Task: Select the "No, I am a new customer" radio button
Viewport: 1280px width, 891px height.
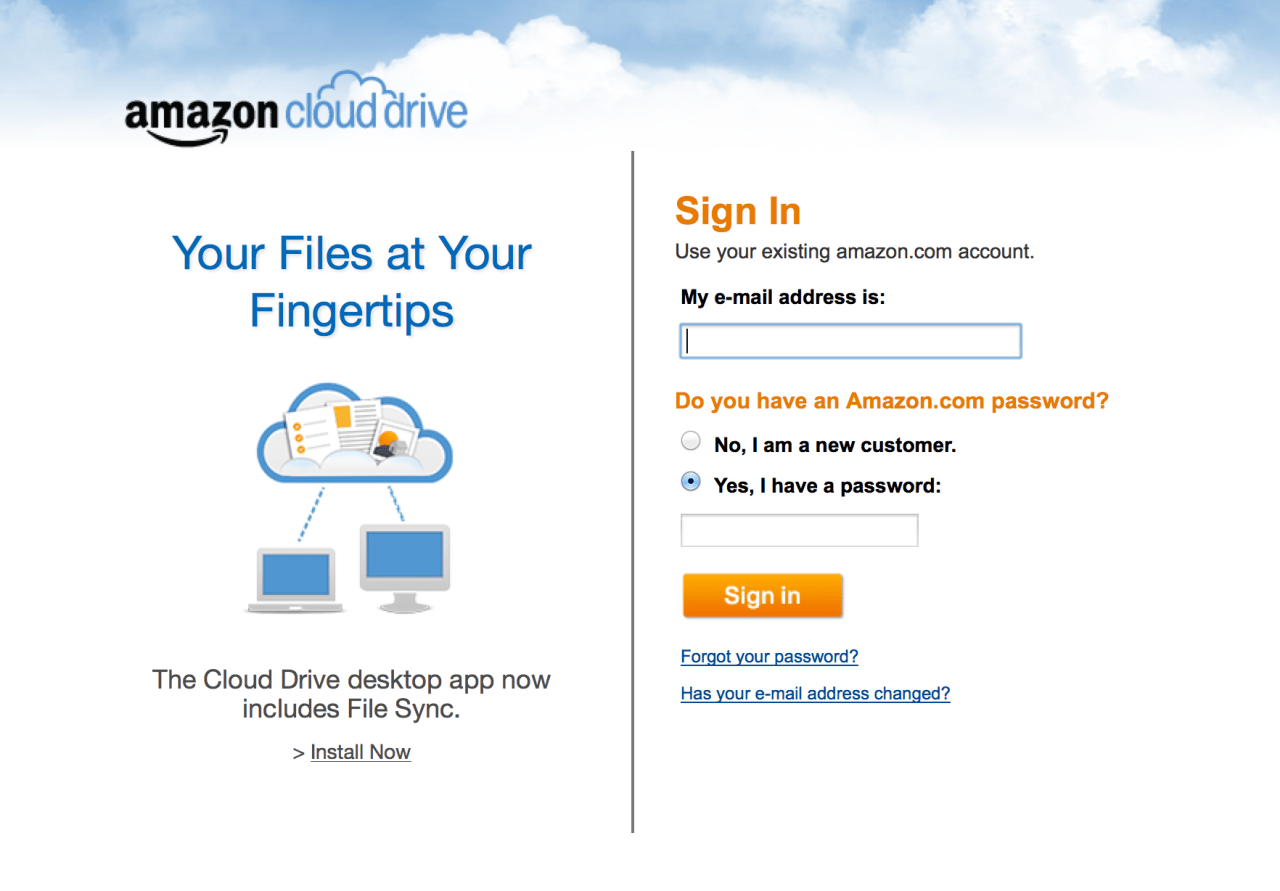Action: (x=691, y=442)
